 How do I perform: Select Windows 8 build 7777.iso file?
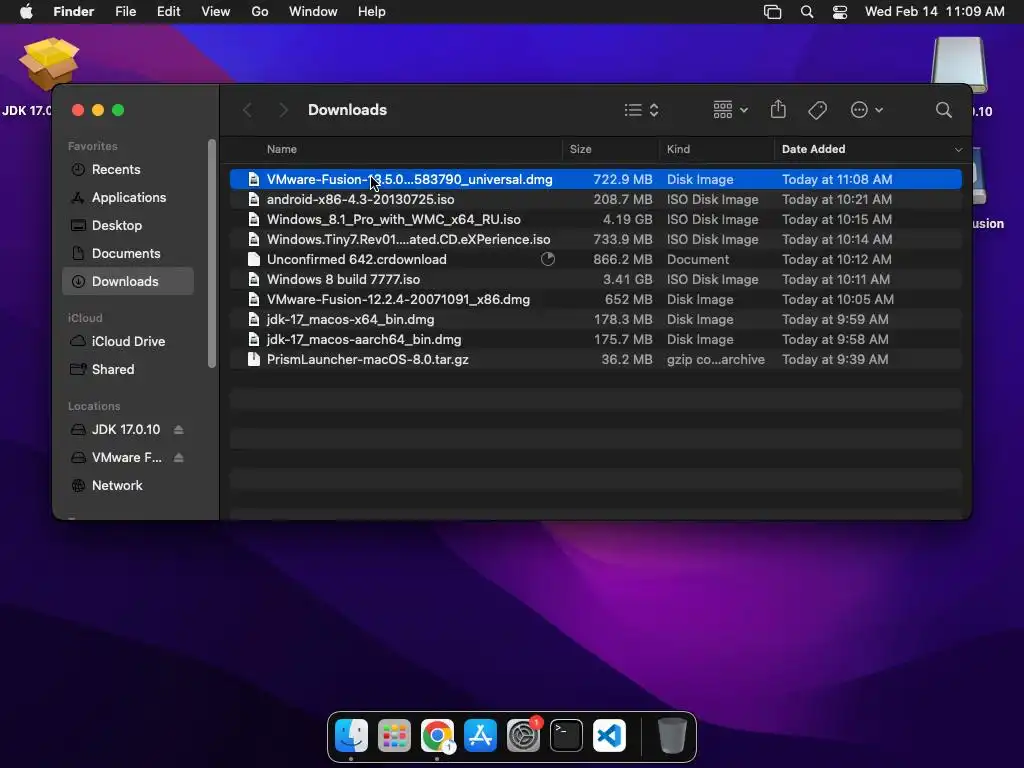click(596, 280)
